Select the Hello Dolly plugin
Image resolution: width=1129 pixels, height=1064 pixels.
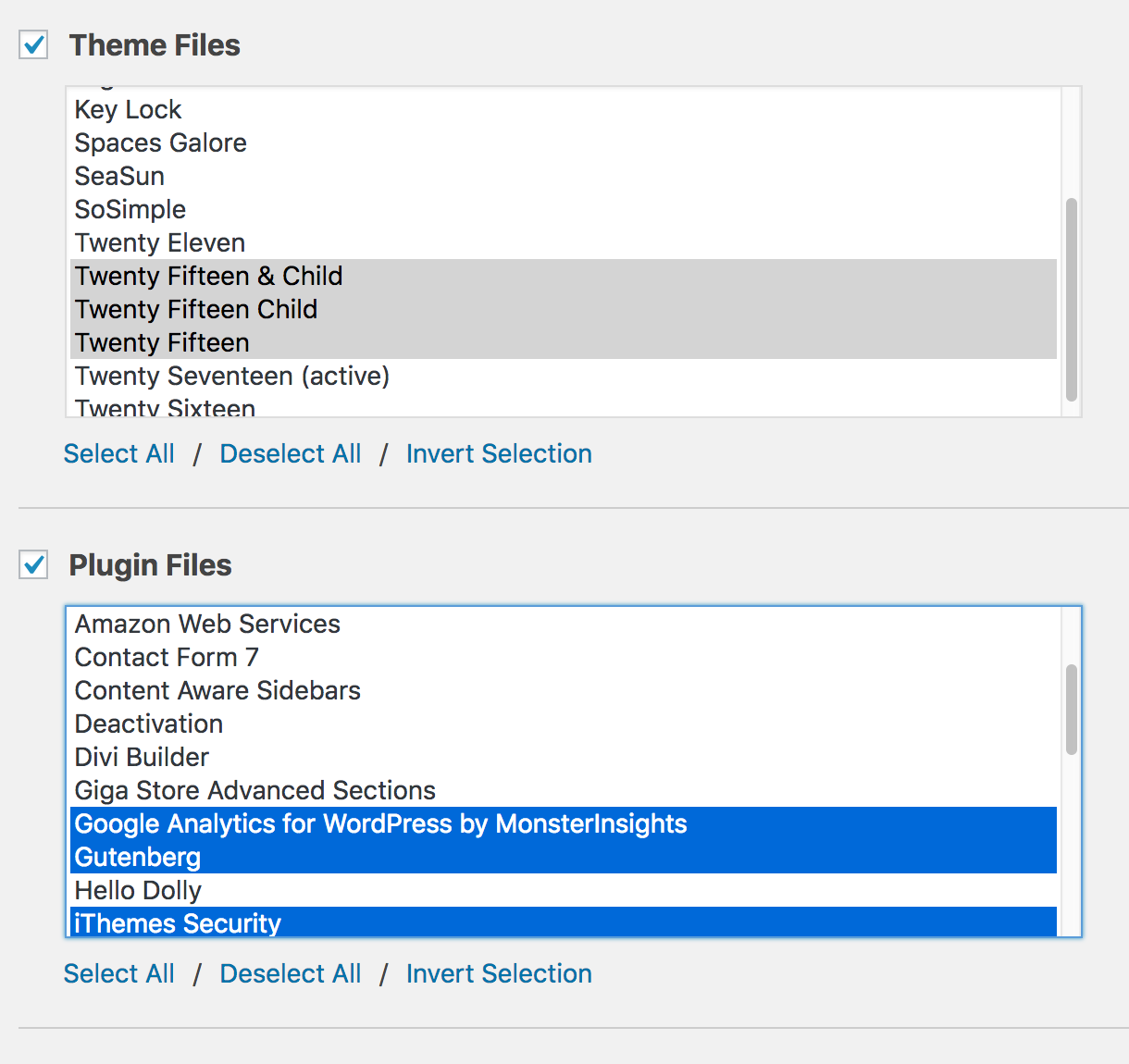pos(137,890)
